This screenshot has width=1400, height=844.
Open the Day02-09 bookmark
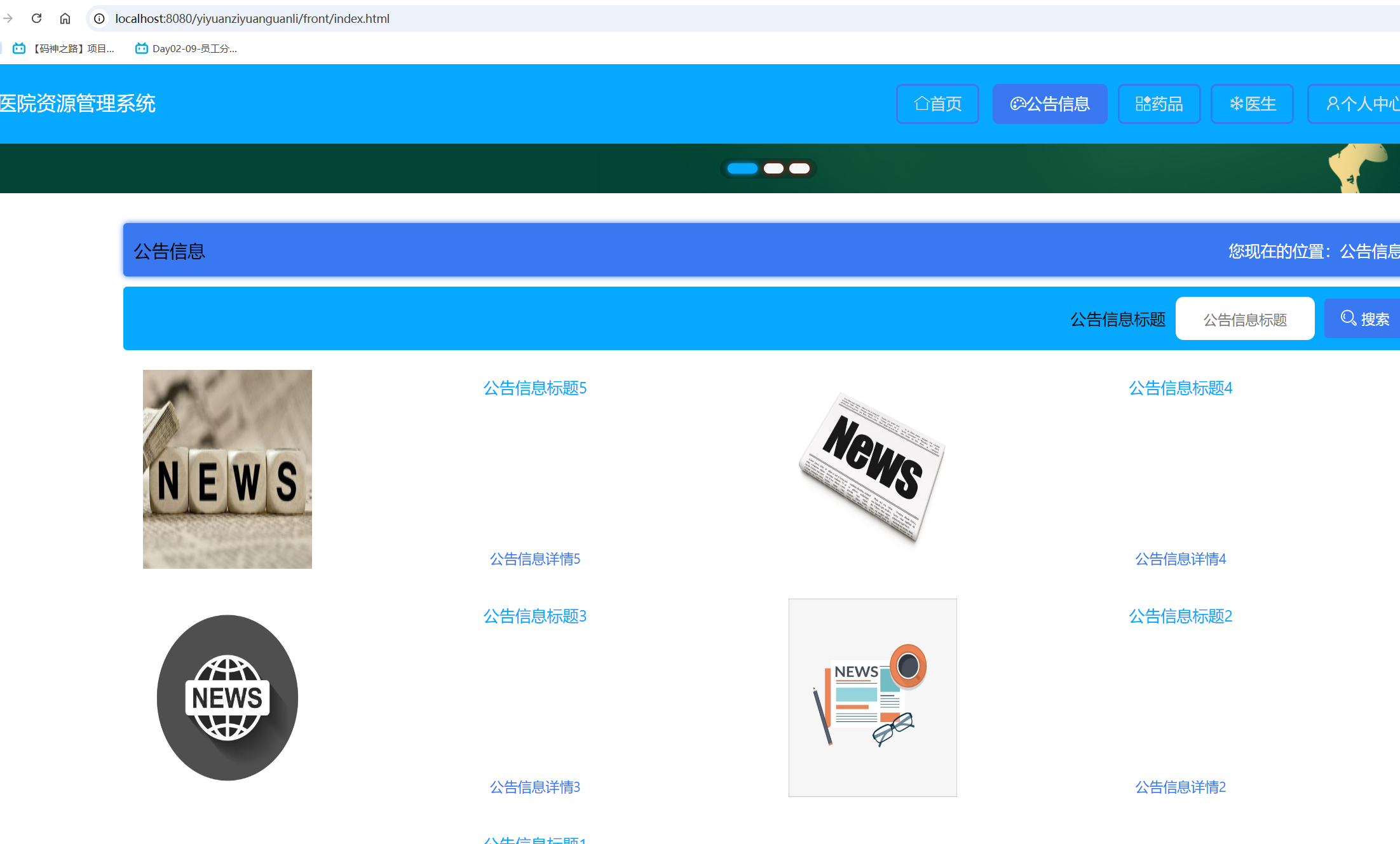186,48
